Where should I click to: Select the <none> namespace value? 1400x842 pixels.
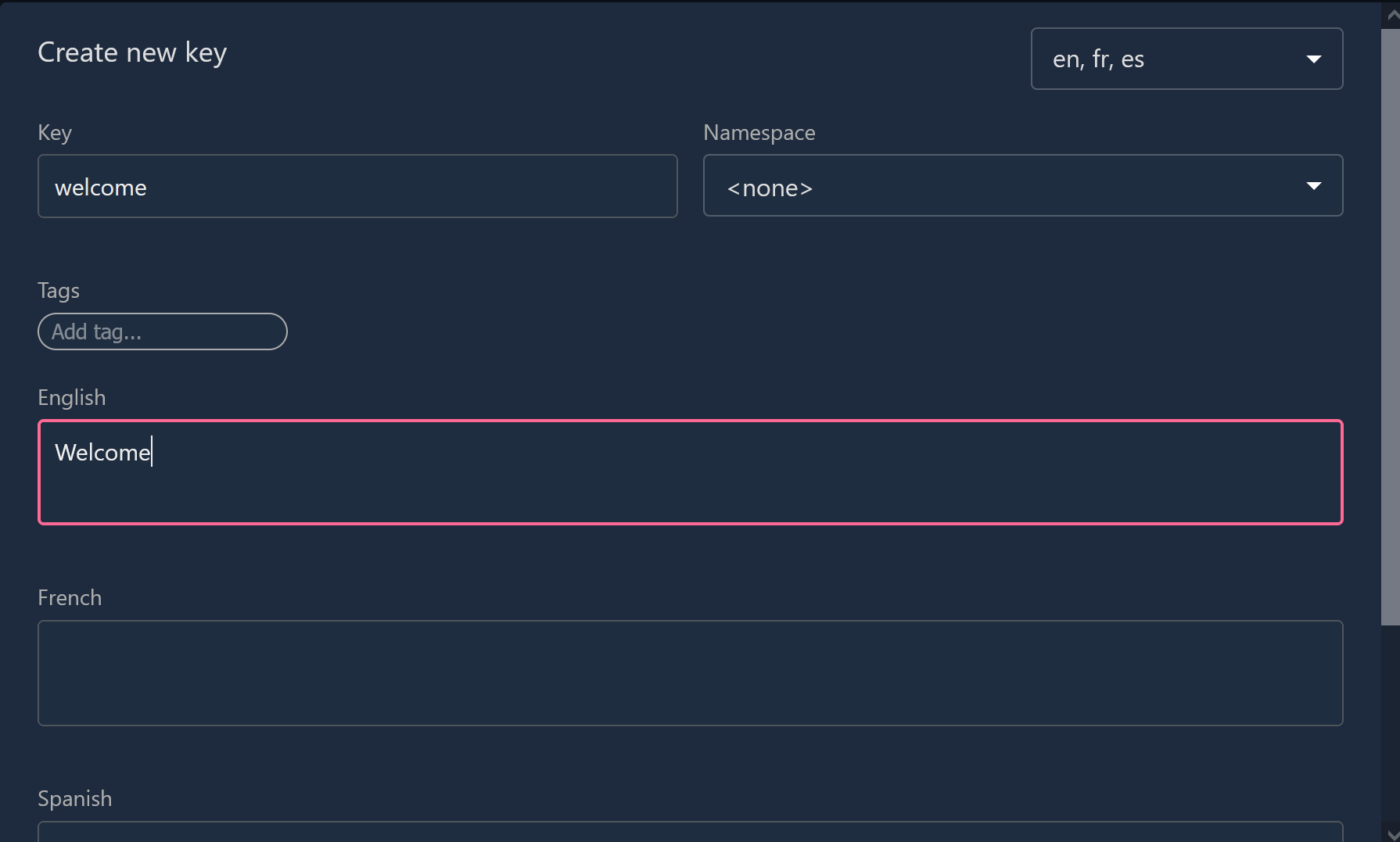[x=769, y=187]
